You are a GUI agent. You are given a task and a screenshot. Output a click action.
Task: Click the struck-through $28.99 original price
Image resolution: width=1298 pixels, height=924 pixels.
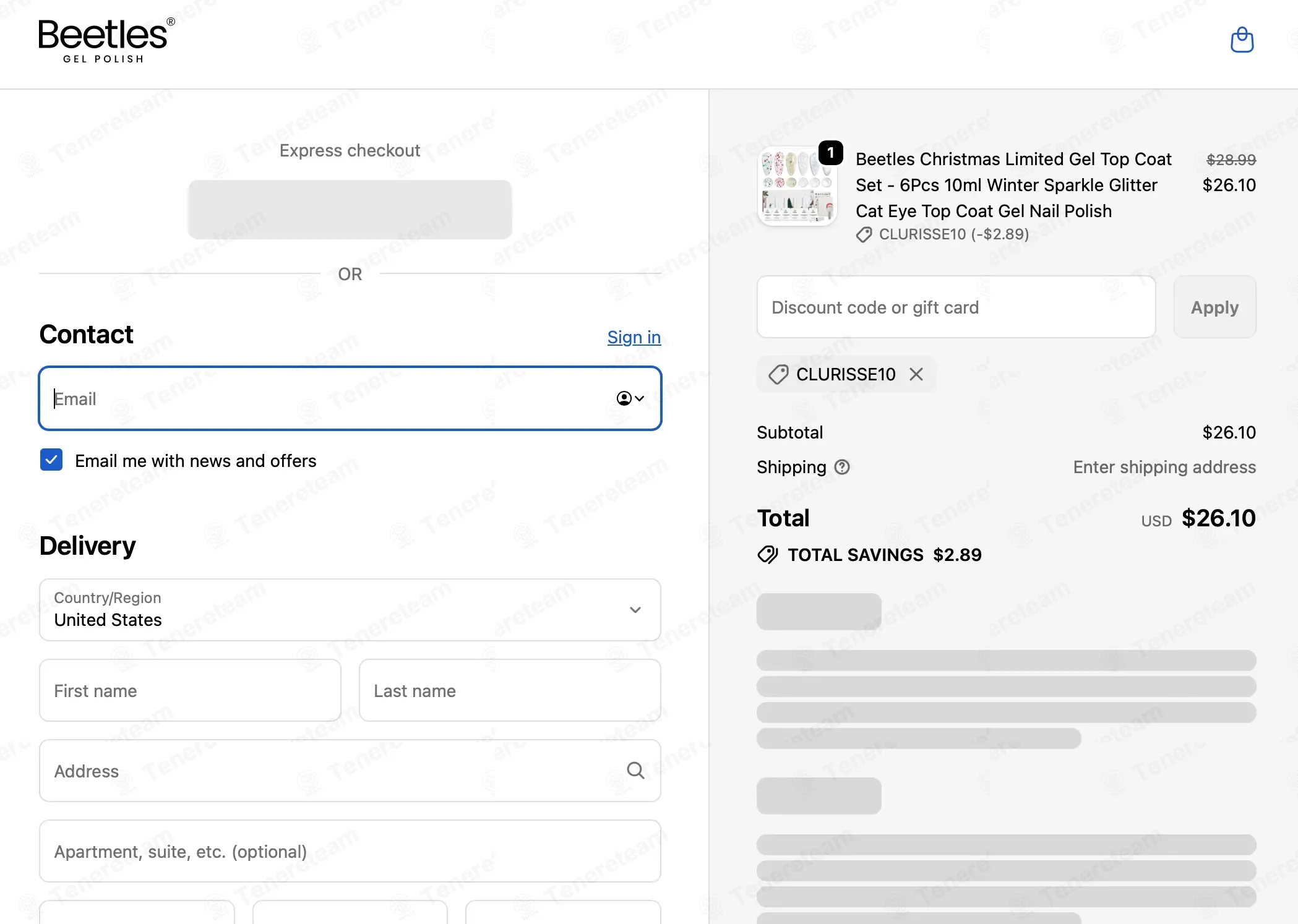[x=1231, y=160]
